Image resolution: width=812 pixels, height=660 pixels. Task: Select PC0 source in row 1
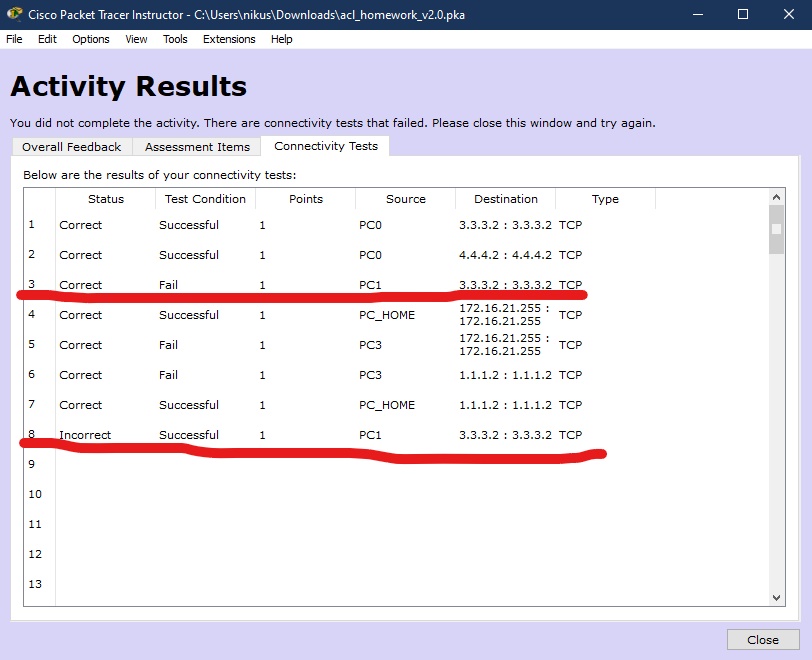370,225
